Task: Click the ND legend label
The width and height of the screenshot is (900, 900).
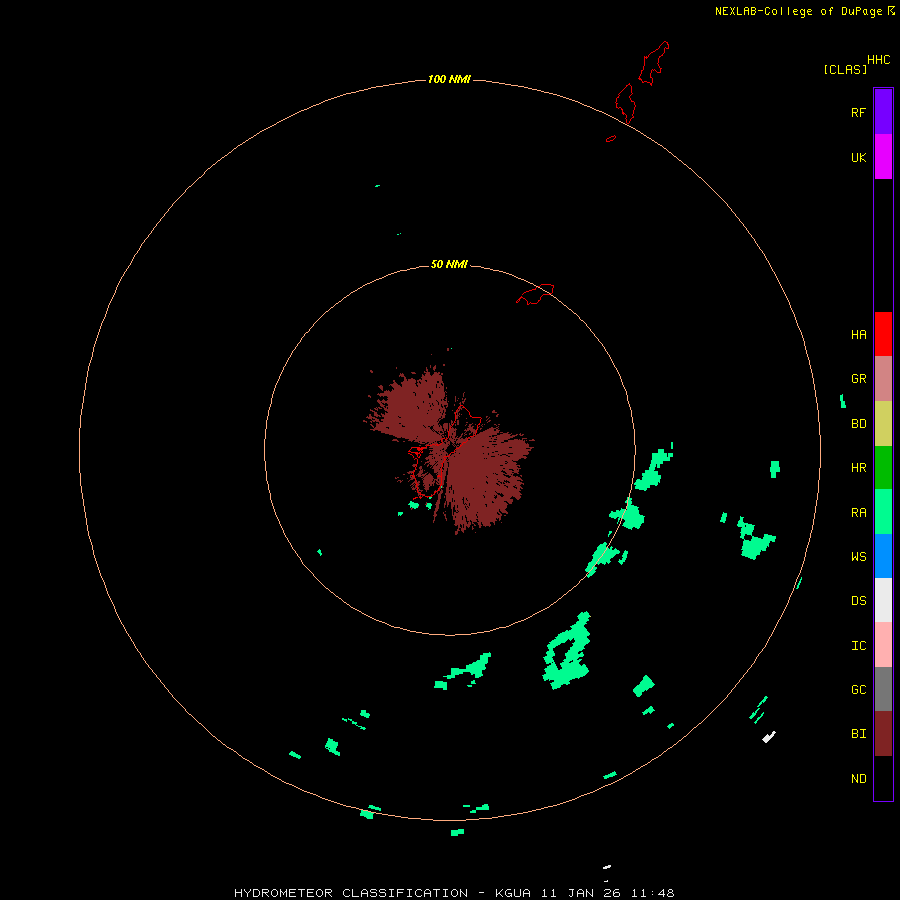Action: click(858, 779)
